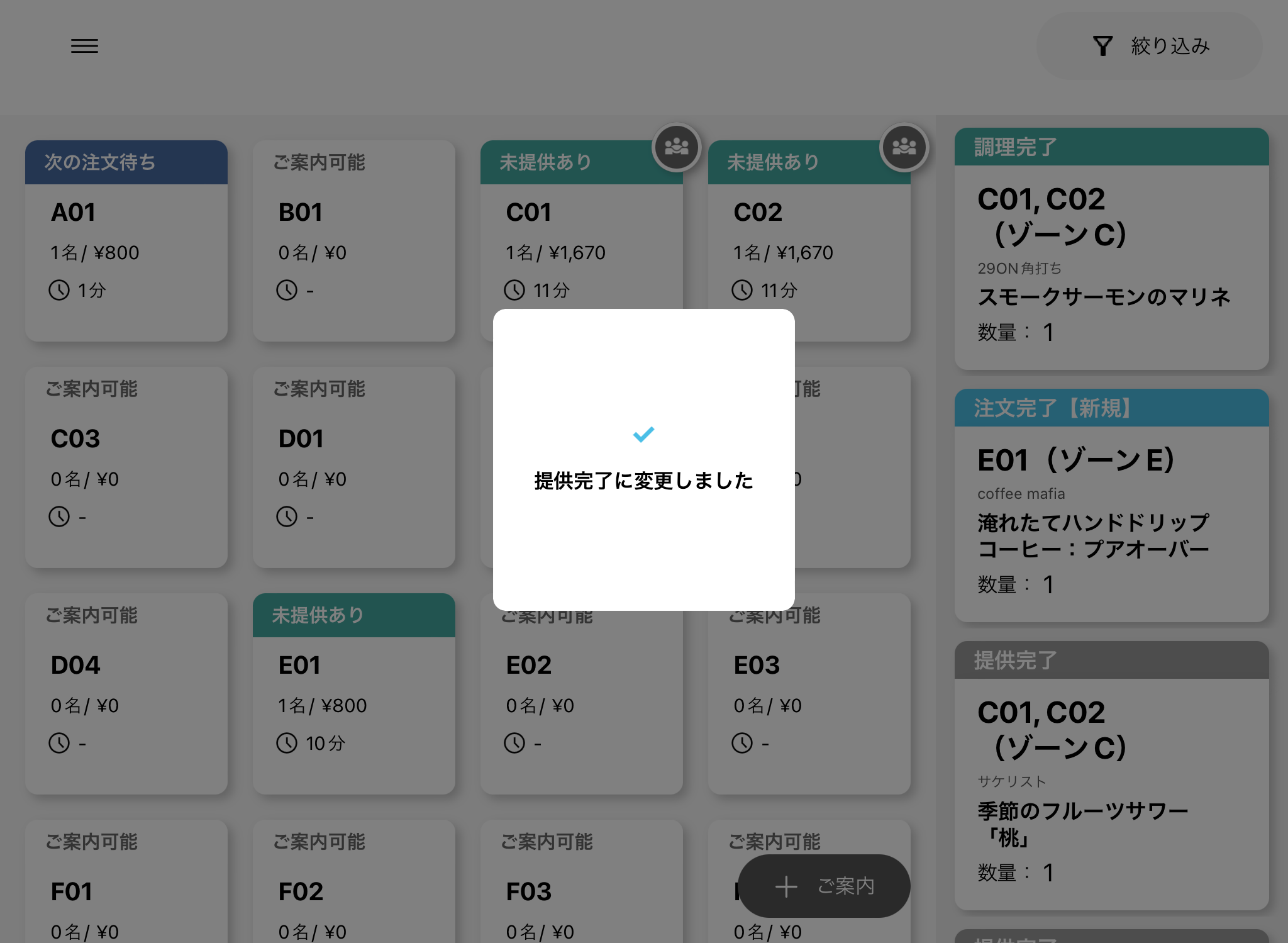Click group icon on C02 table
The image size is (1288, 943).
pos(904,147)
